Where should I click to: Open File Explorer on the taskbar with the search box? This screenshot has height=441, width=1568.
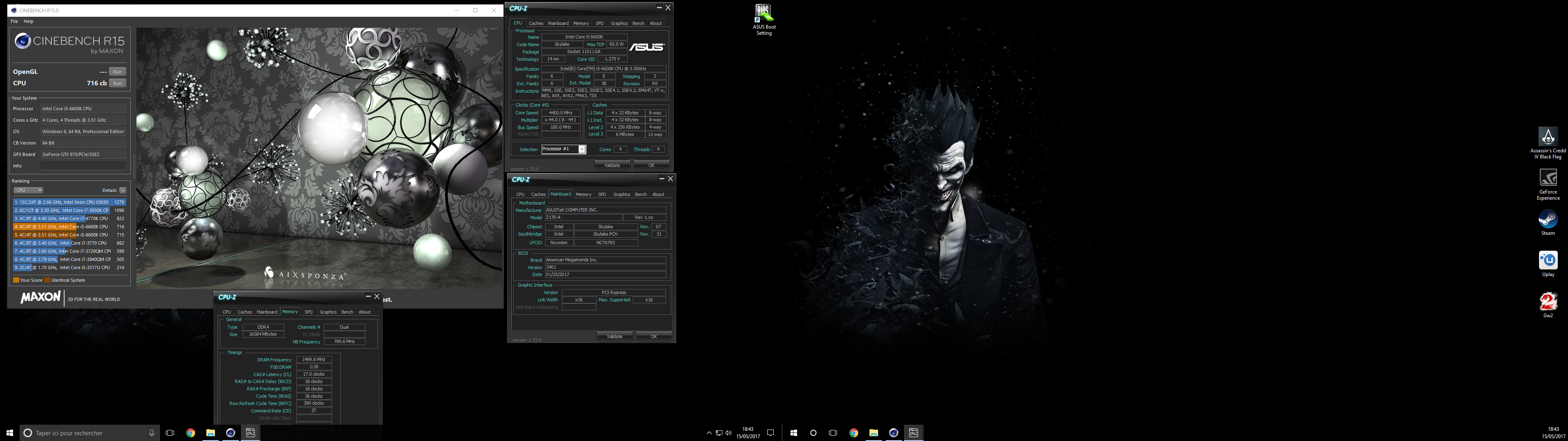211,433
